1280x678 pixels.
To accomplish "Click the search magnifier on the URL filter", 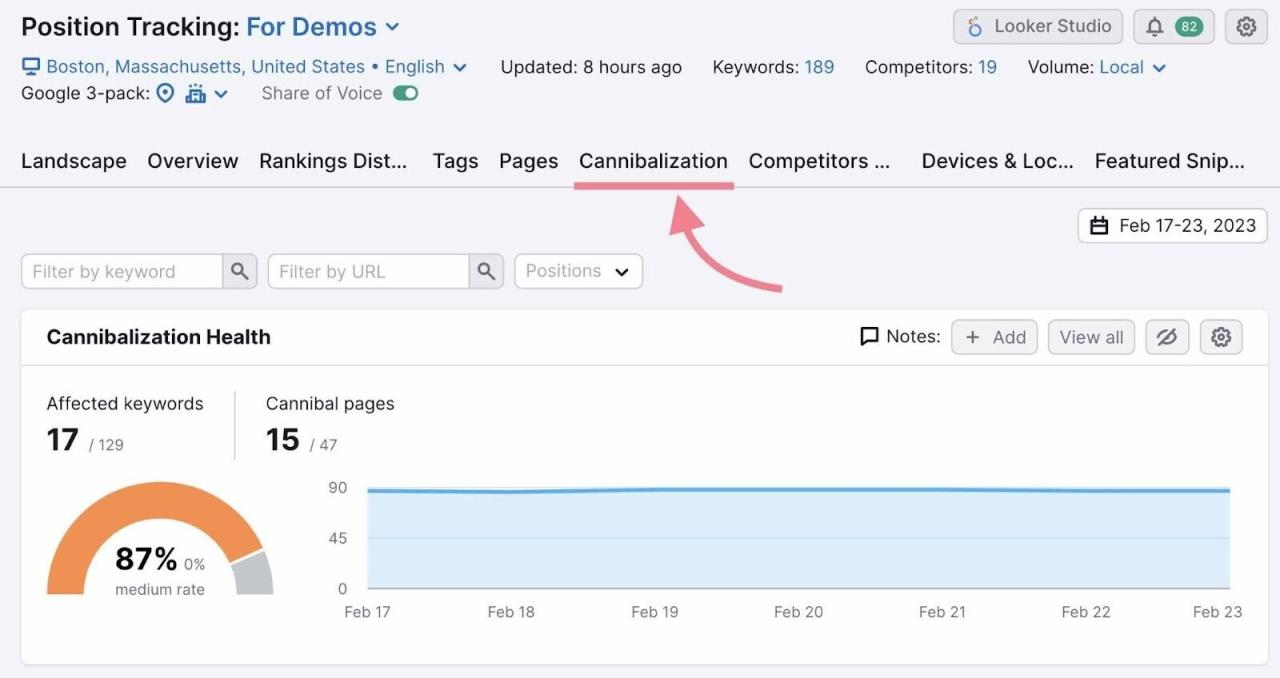I will (487, 271).
